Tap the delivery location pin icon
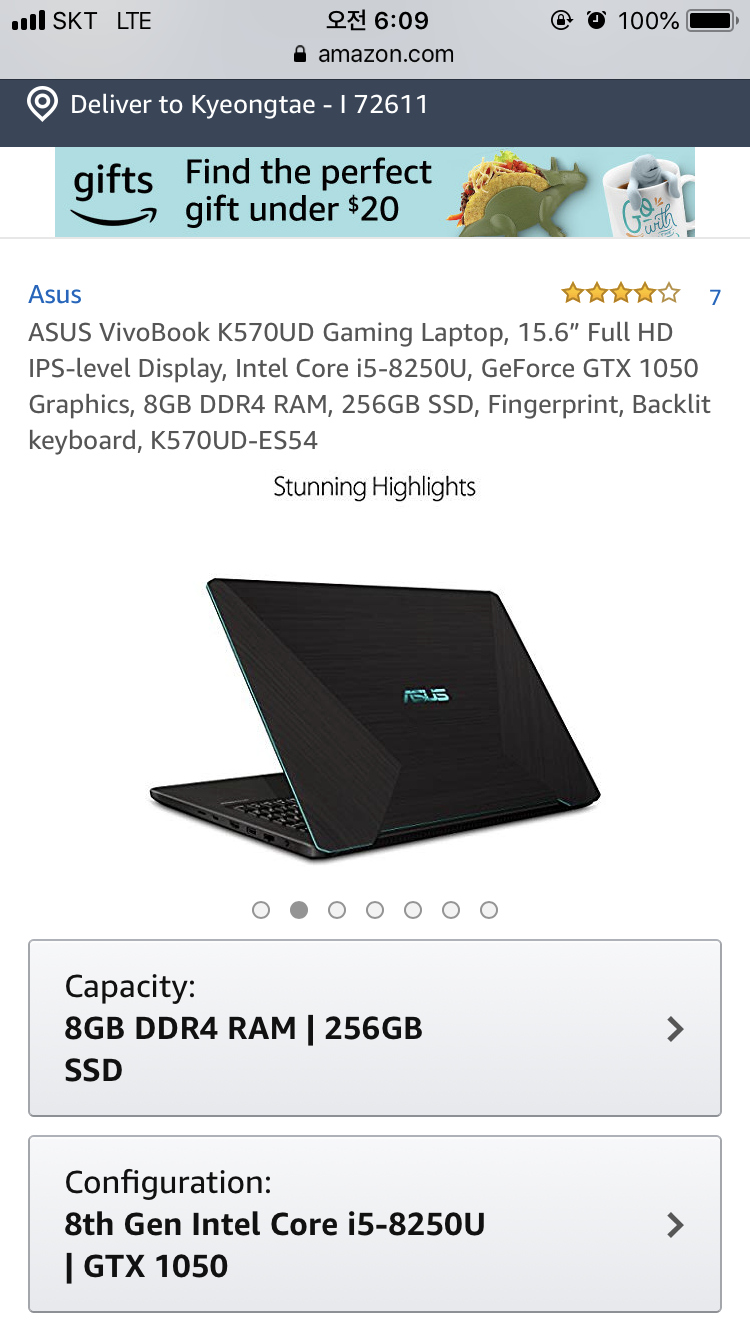 (42, 104)
